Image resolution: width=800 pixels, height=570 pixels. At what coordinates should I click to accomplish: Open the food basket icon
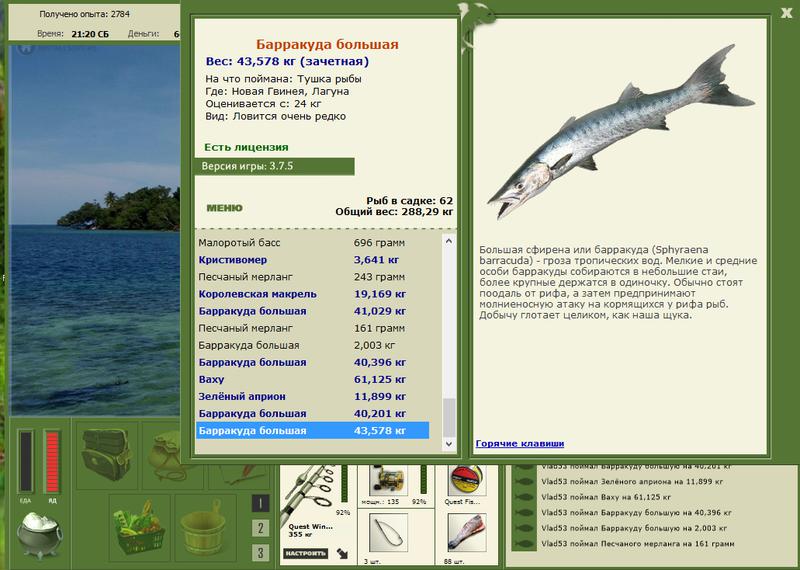click(139, 528)
